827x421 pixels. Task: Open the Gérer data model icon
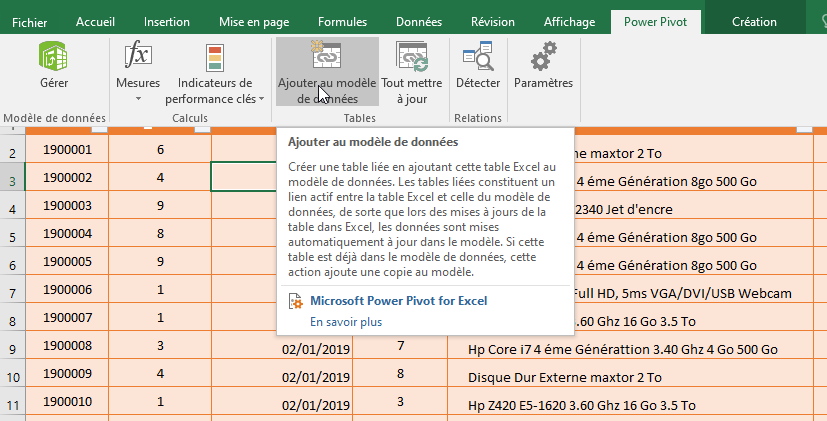point(53,56)
